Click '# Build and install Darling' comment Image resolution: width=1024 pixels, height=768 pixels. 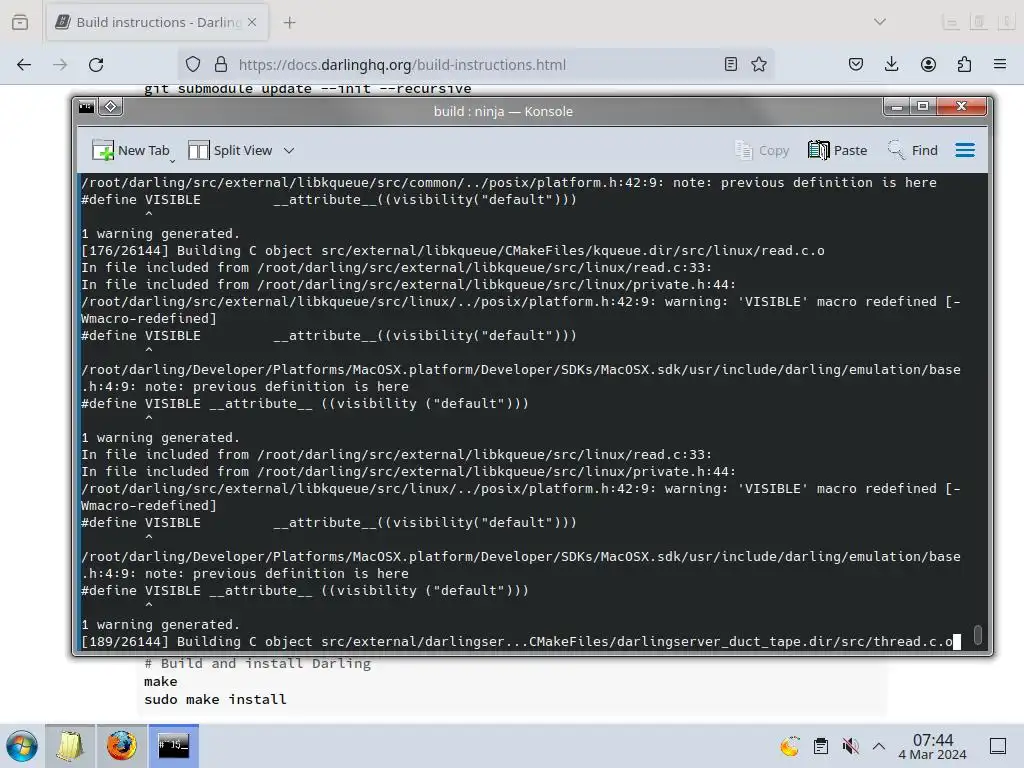click(x=257, y=664)
